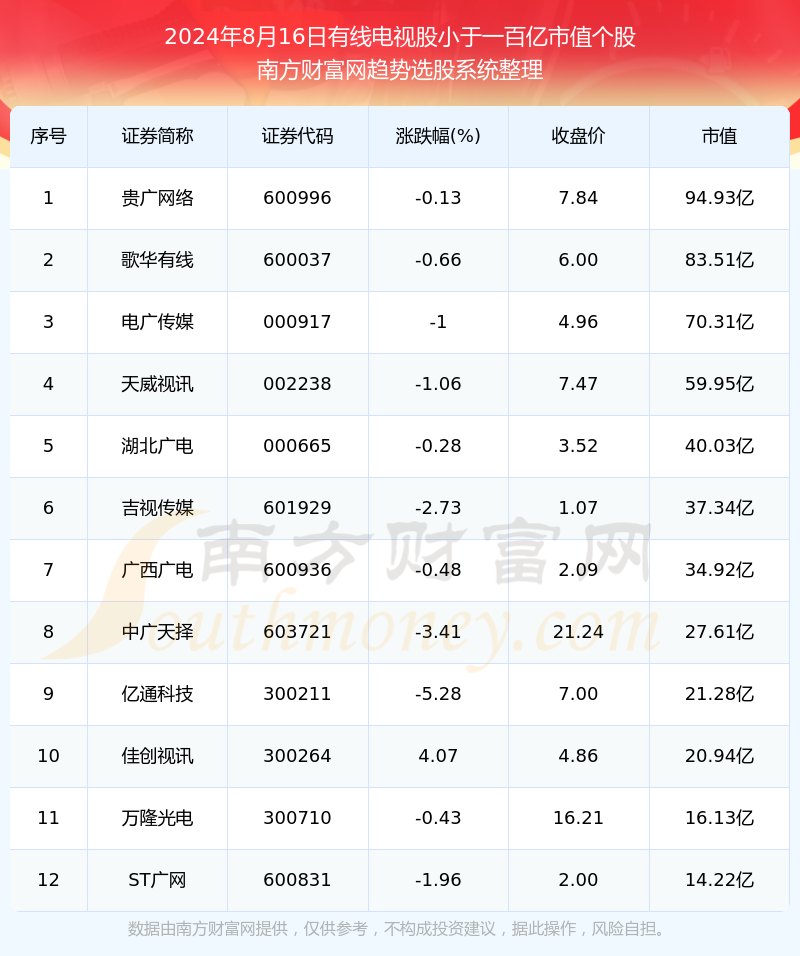Click market value 70.31亿
Image resolution: width=800 pixels, height=956 pixels.
pyautogui.click(x=720, y=322)
